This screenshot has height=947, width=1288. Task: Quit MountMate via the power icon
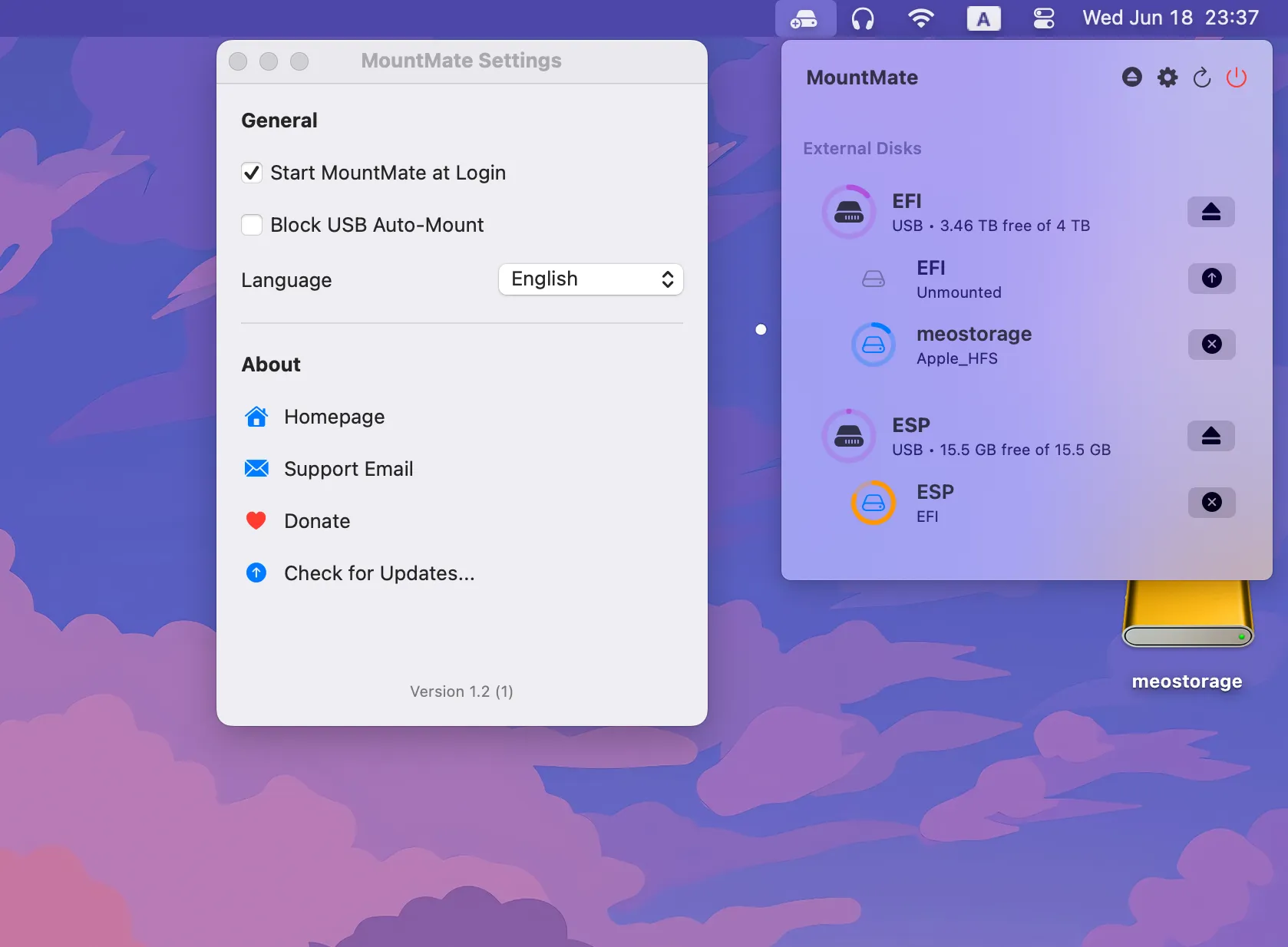click(1237, 78)
